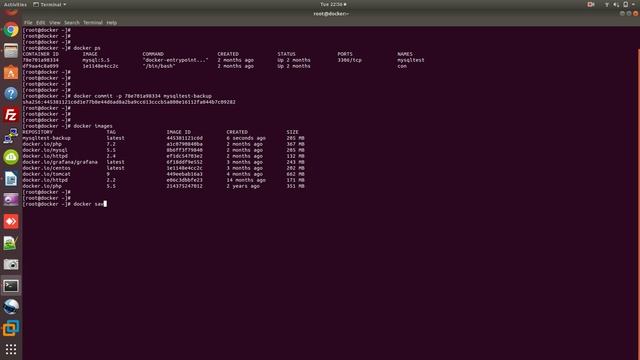The image size is (640, 360).
Task: Open the green image editor dock icon
Action: click(11, 243)
